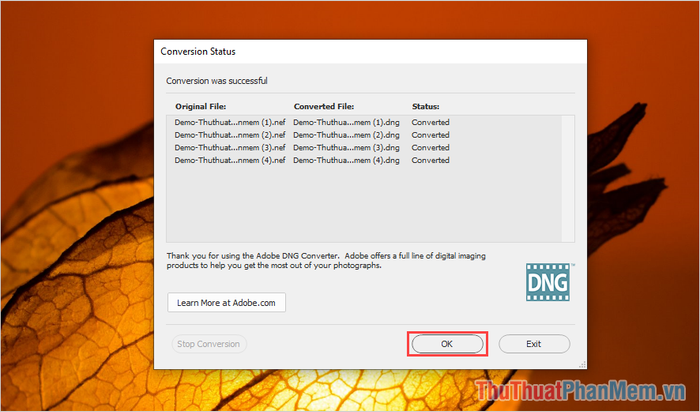Click the DNG logo icon
The image size is (700, 412).
548,282
